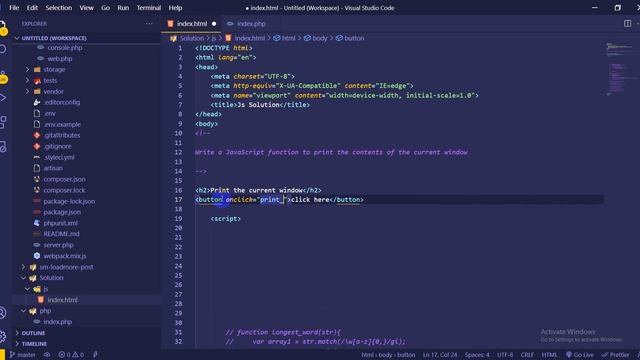Click Spaces: 4 indentation status item

click(x=477, y=355)
